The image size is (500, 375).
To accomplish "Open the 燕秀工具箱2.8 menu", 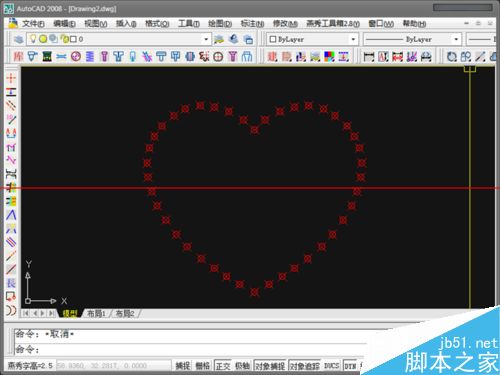I will [x=333, y=24].
